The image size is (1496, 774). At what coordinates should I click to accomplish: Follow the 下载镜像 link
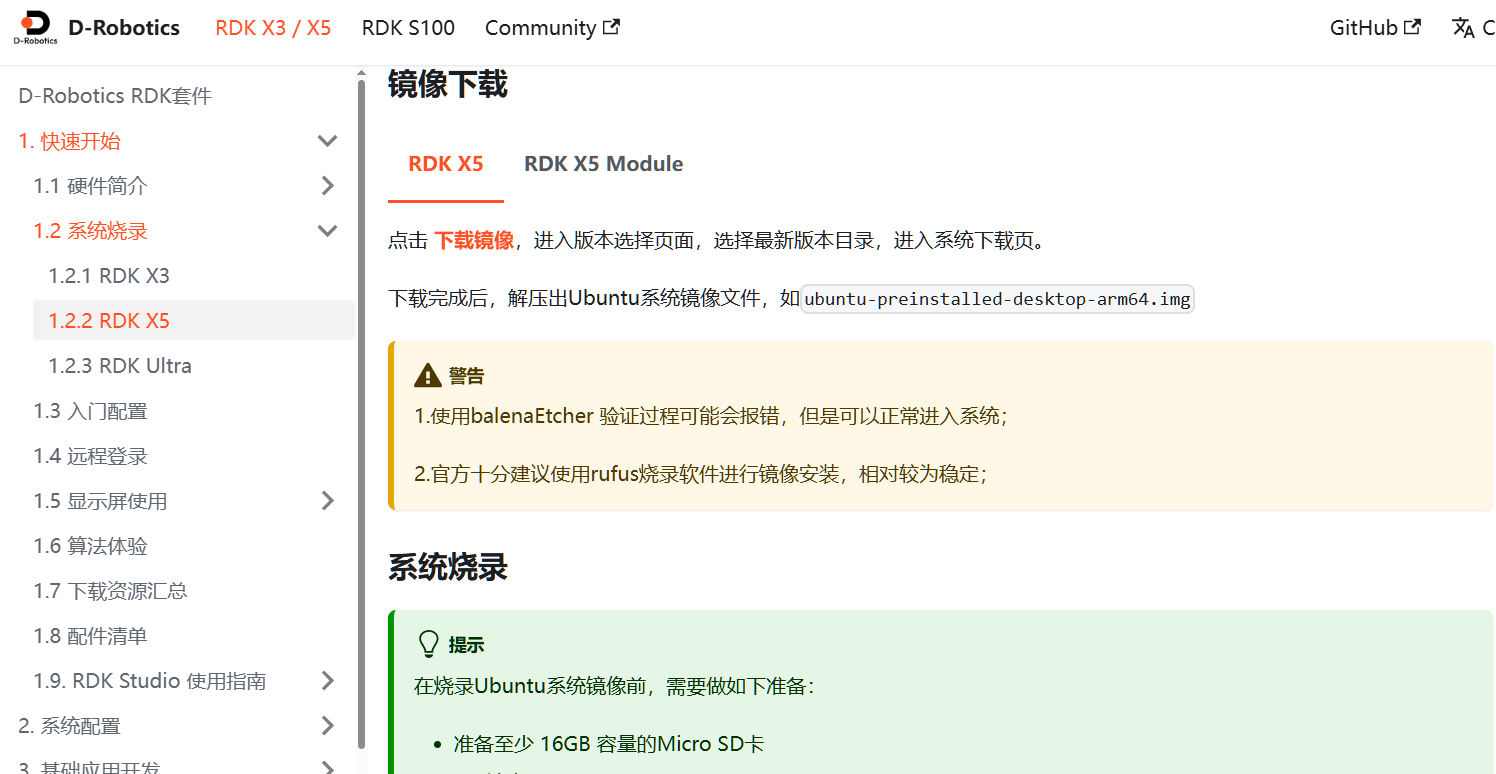(474, 240)
